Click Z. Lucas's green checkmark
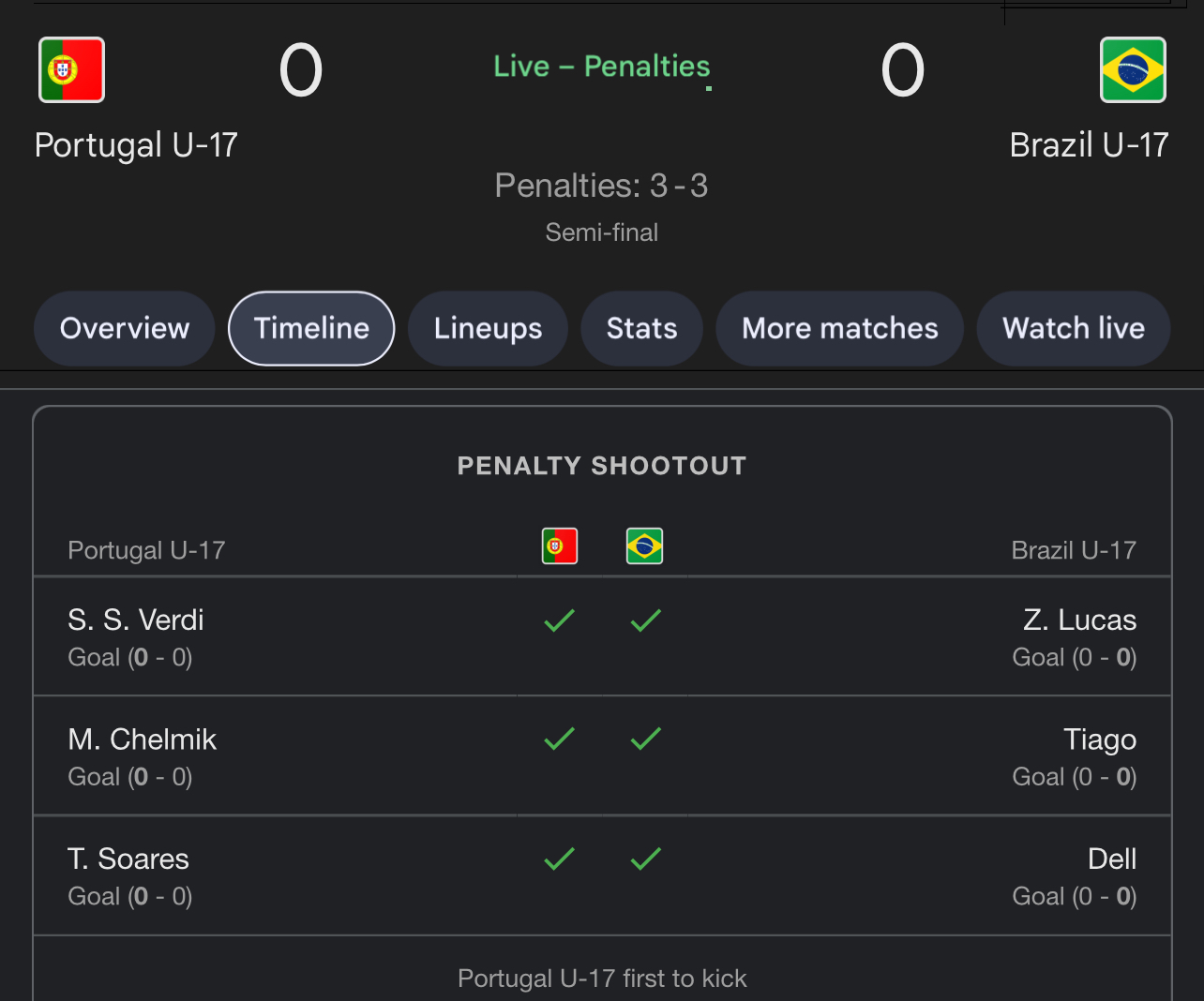 pyautogui.click(x=646, y=620)
